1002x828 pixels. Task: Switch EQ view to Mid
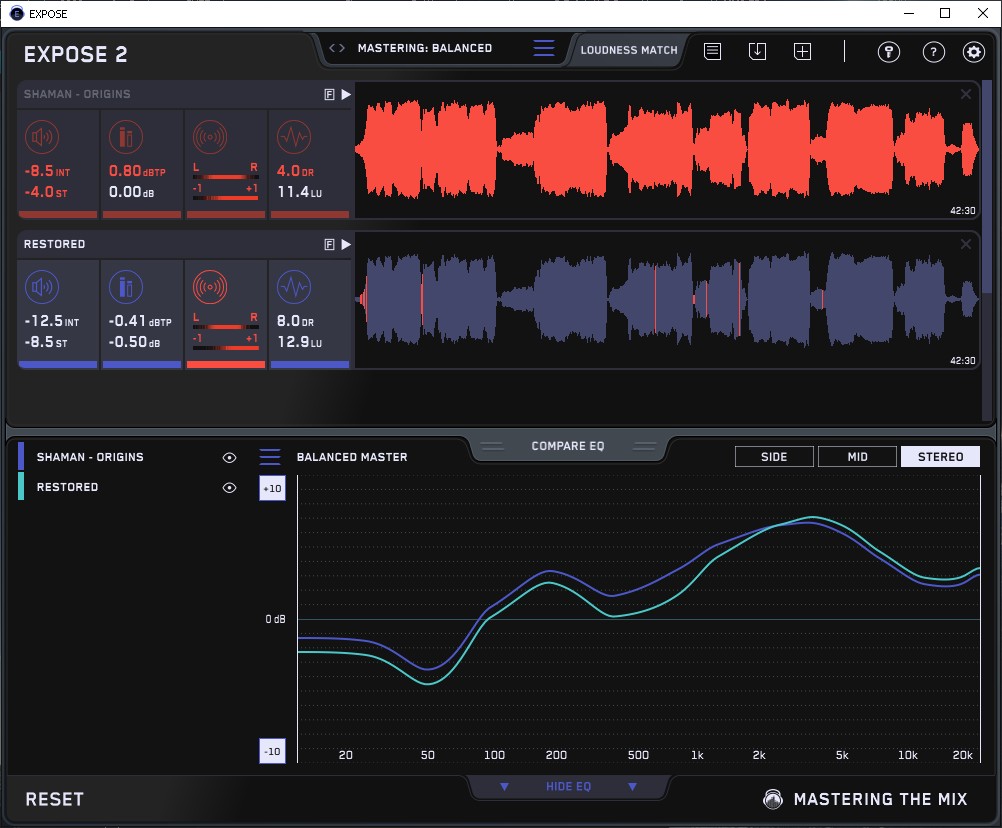tap(857, 457)
